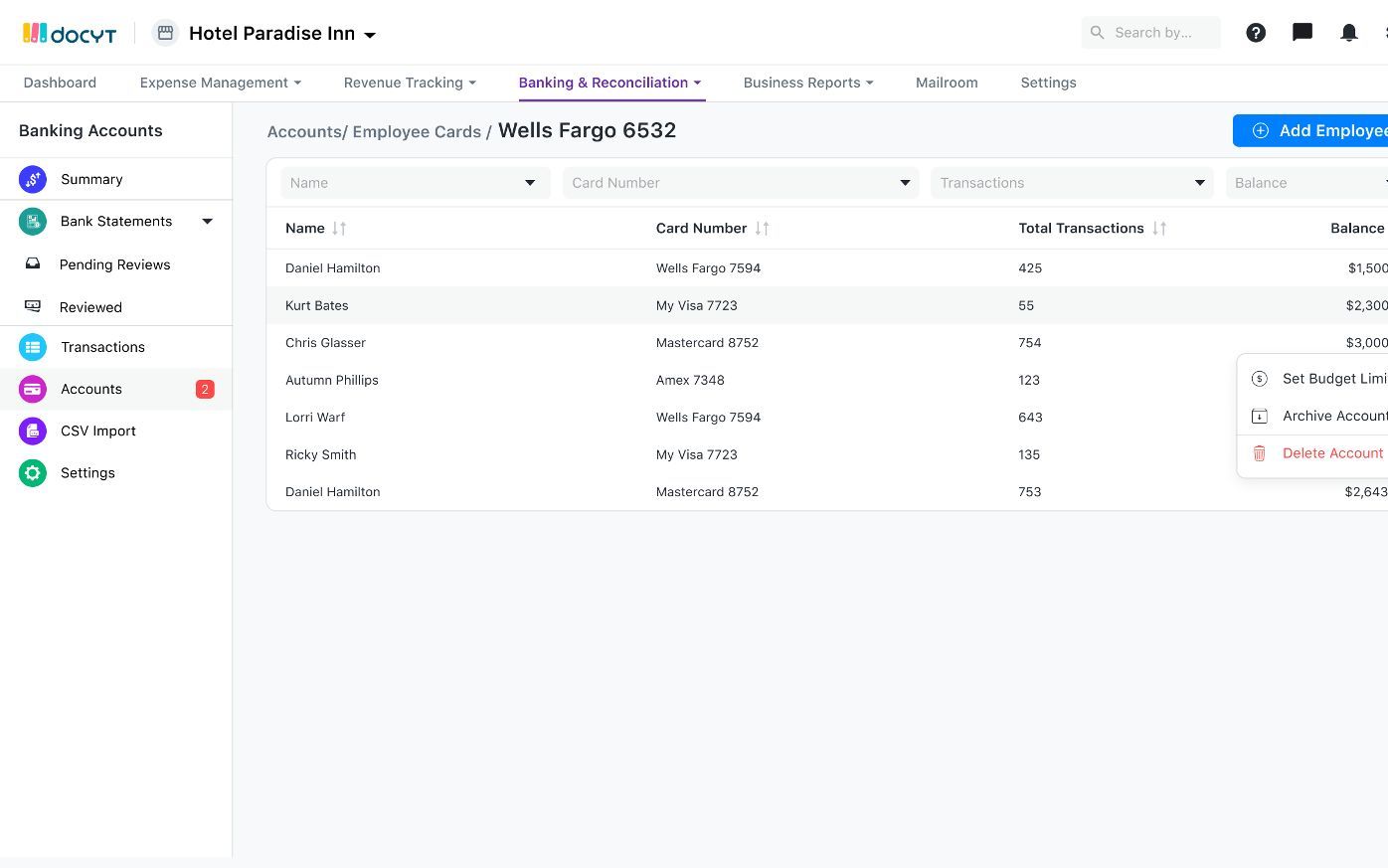Viewport: 1388px width, 868px height.
Task: Sort by the Name column arrows
Action: (x=339, y=229)
